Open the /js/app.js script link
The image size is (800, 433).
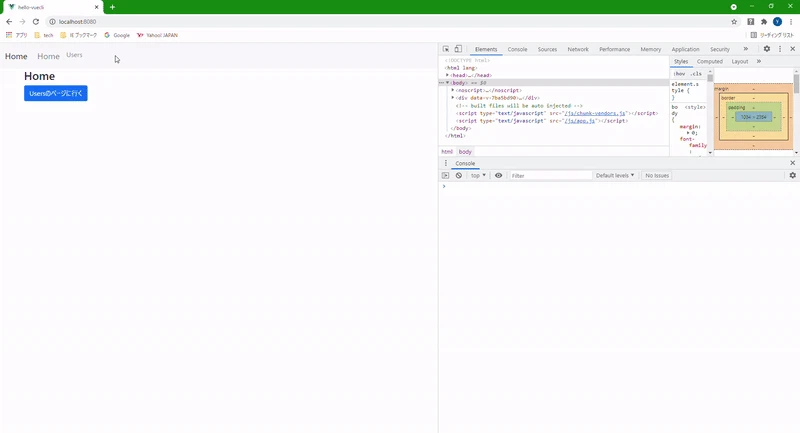tap(580, 121)
